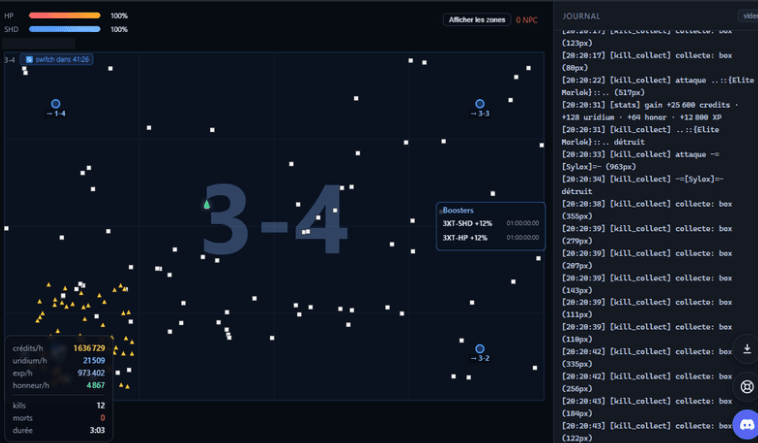Click the JOURNAL panel heading

pos(581,16)
